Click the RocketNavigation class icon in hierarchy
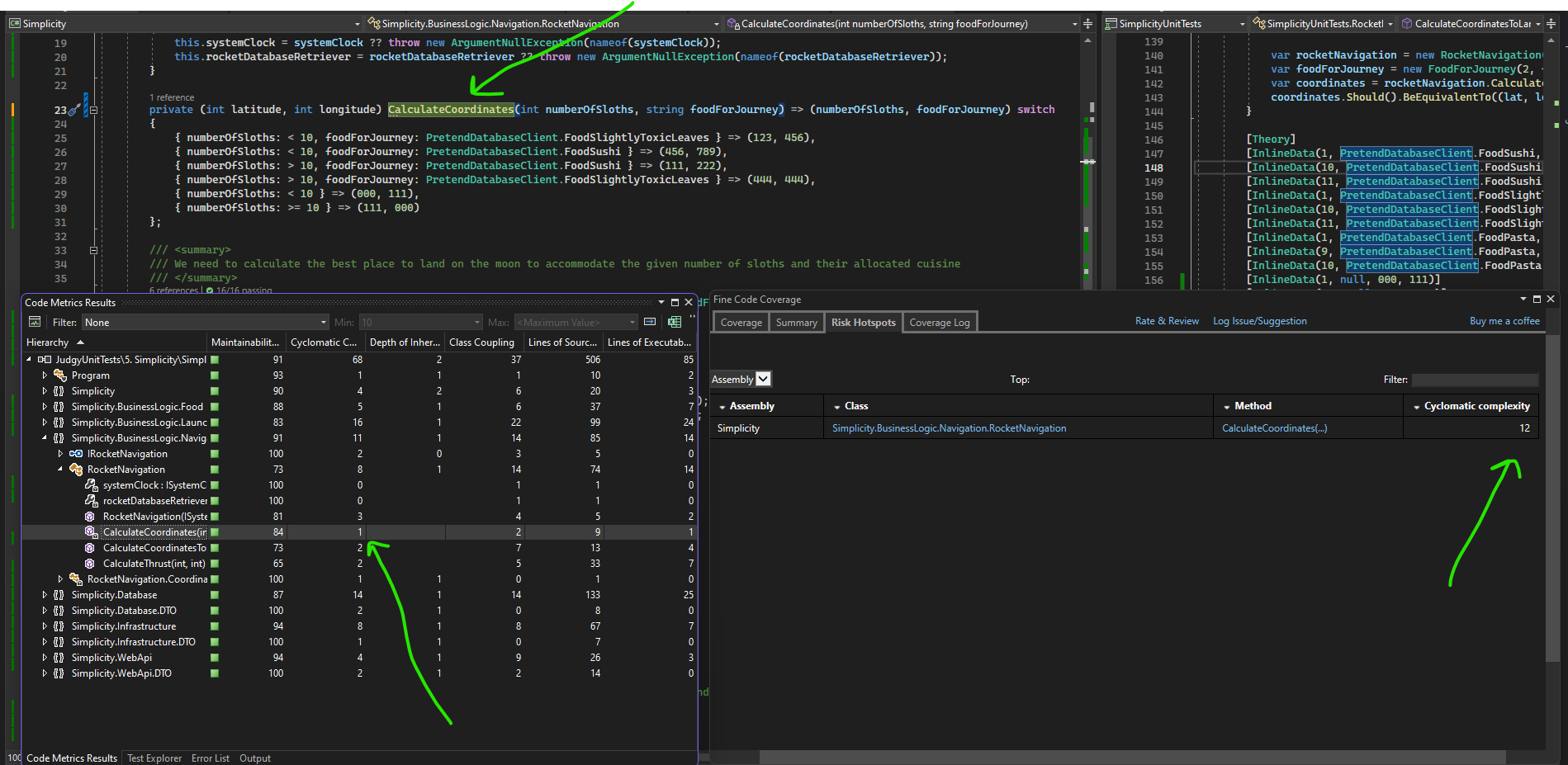 76,470
